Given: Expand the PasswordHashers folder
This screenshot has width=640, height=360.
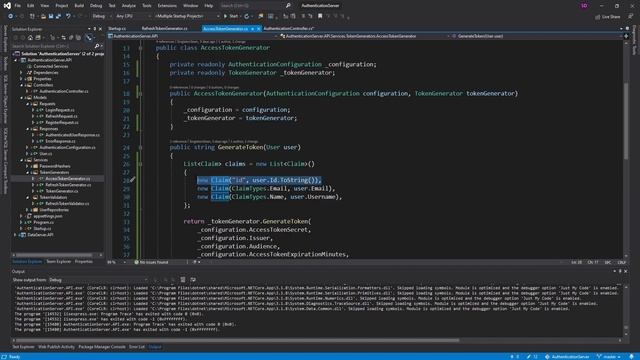Looking at the screenshot, I should (27, 166).
